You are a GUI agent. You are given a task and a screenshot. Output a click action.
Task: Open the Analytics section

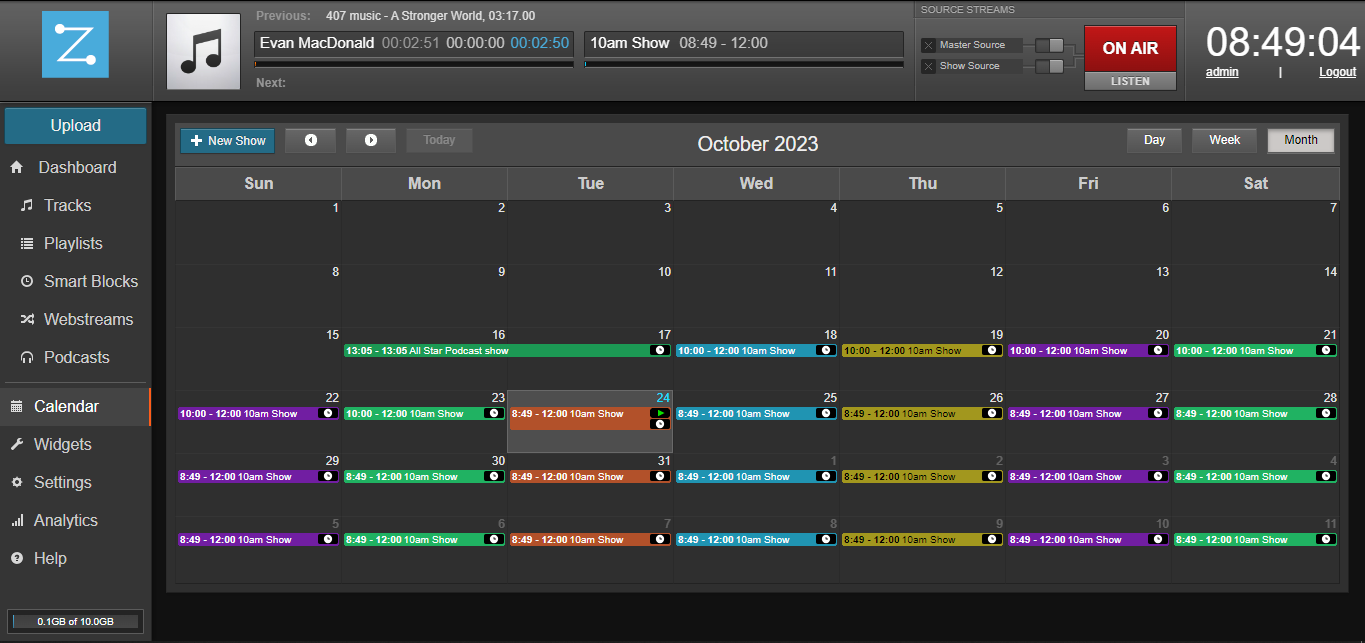72,520
